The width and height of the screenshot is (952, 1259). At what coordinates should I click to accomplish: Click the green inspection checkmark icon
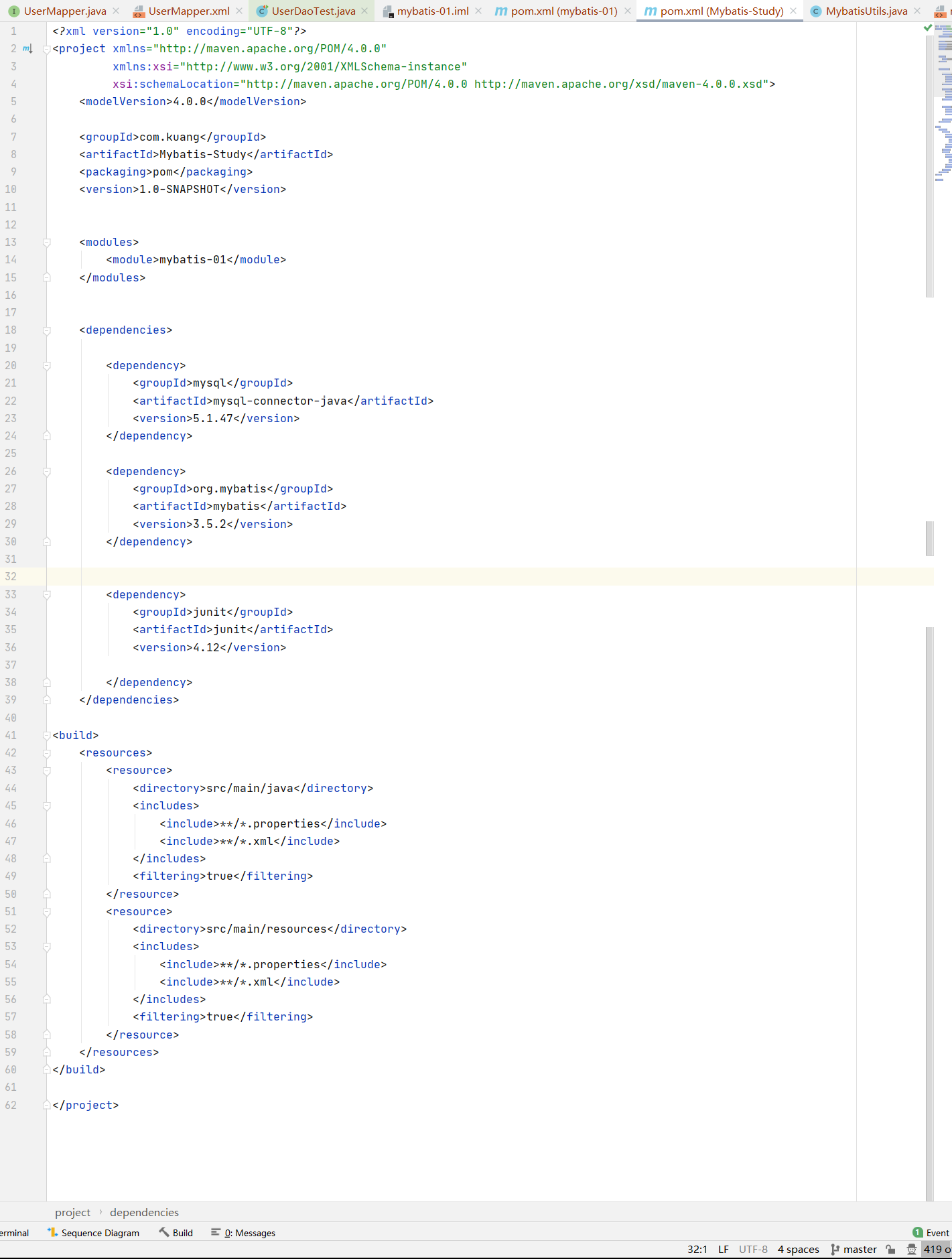coord(928,27)
